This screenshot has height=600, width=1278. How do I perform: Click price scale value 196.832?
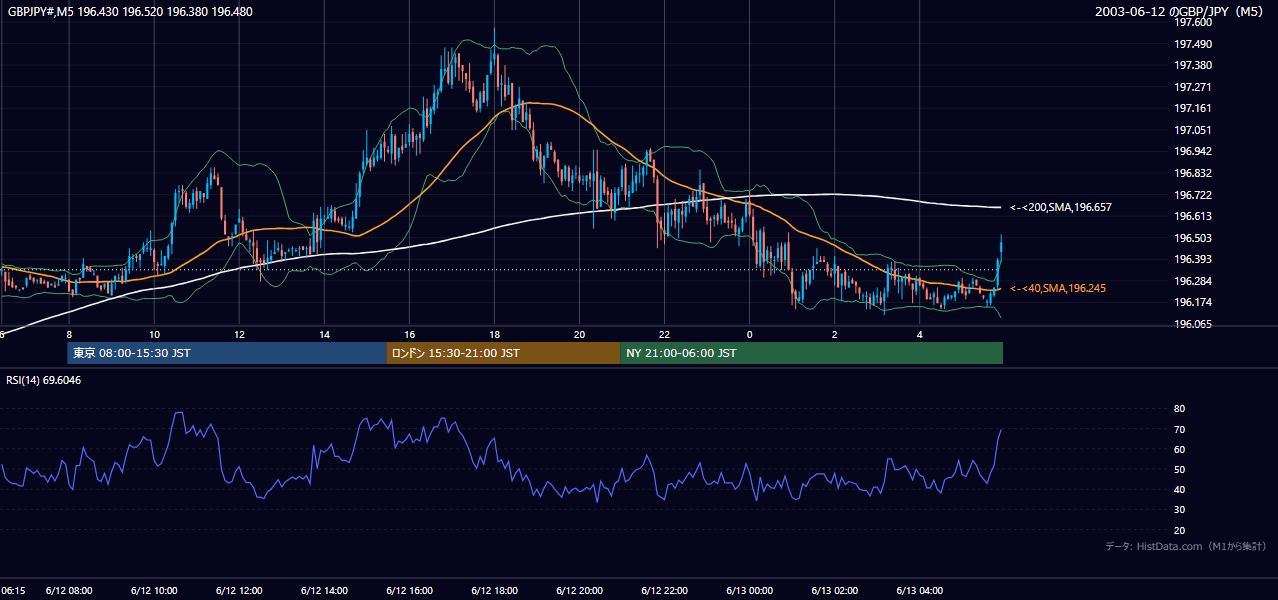pos(1193,173)
